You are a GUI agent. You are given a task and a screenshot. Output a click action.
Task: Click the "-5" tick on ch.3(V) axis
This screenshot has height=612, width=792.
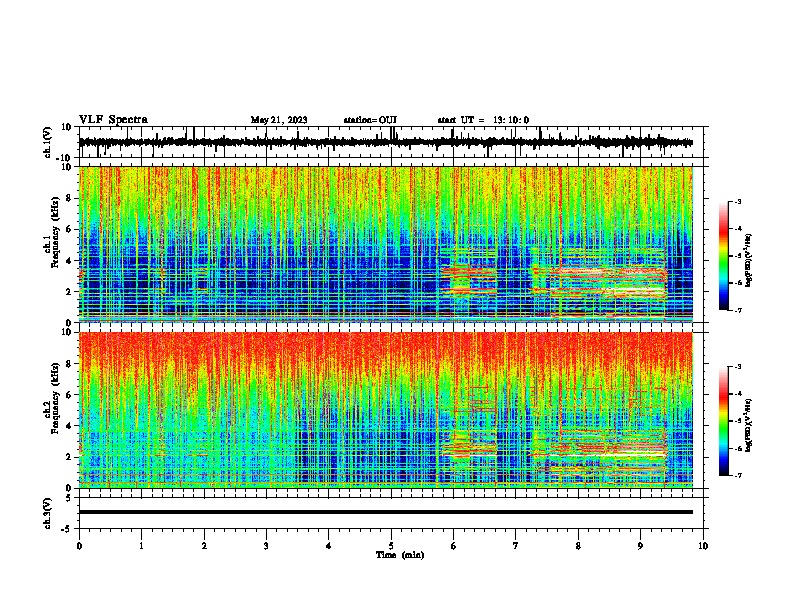pos(67,529)
